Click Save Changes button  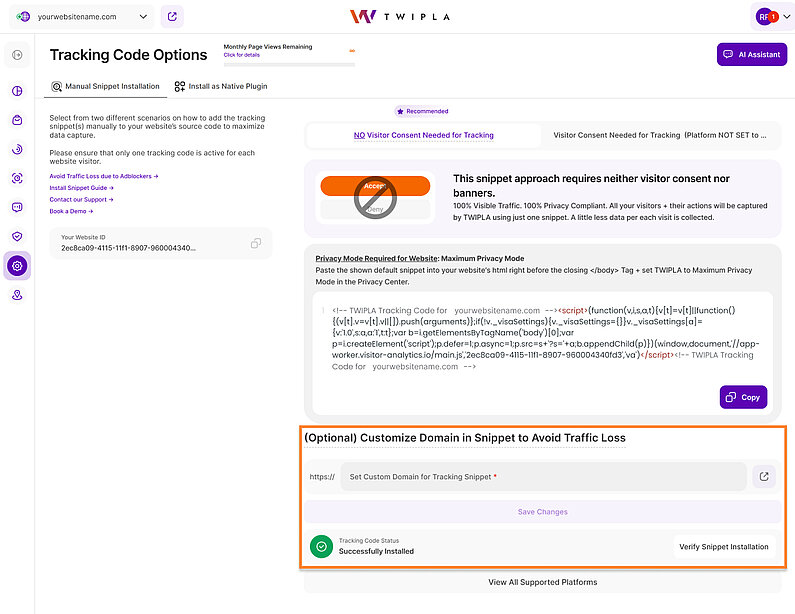coord(543,512)
